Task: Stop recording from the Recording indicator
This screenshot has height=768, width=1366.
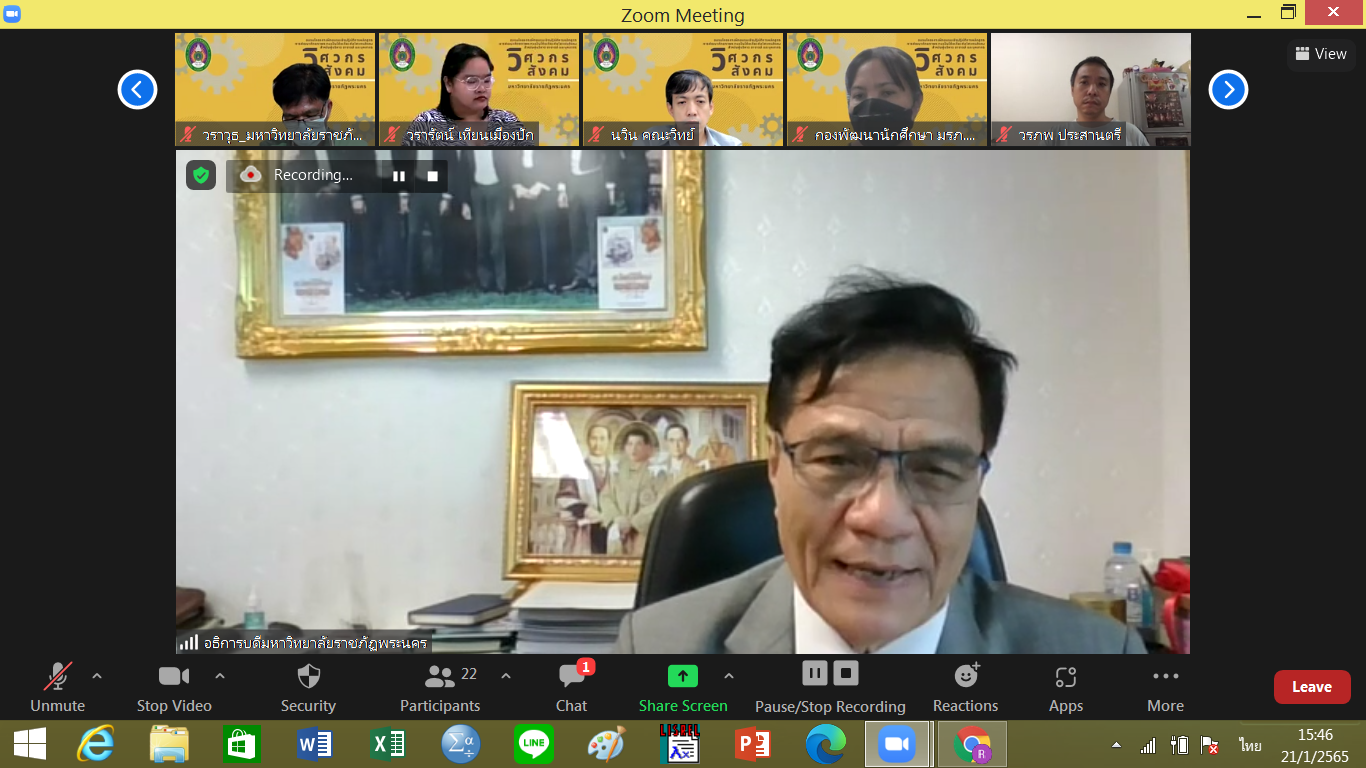Action: (x=433, y=176)
